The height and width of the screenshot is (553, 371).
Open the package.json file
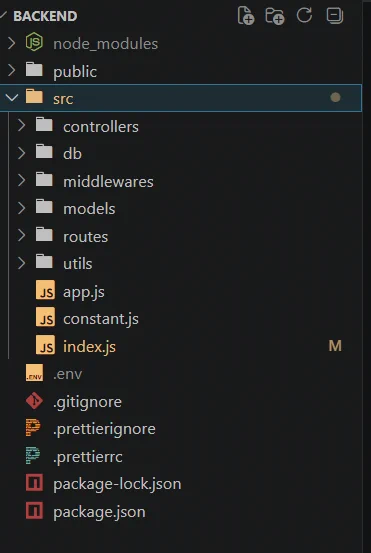99,512
